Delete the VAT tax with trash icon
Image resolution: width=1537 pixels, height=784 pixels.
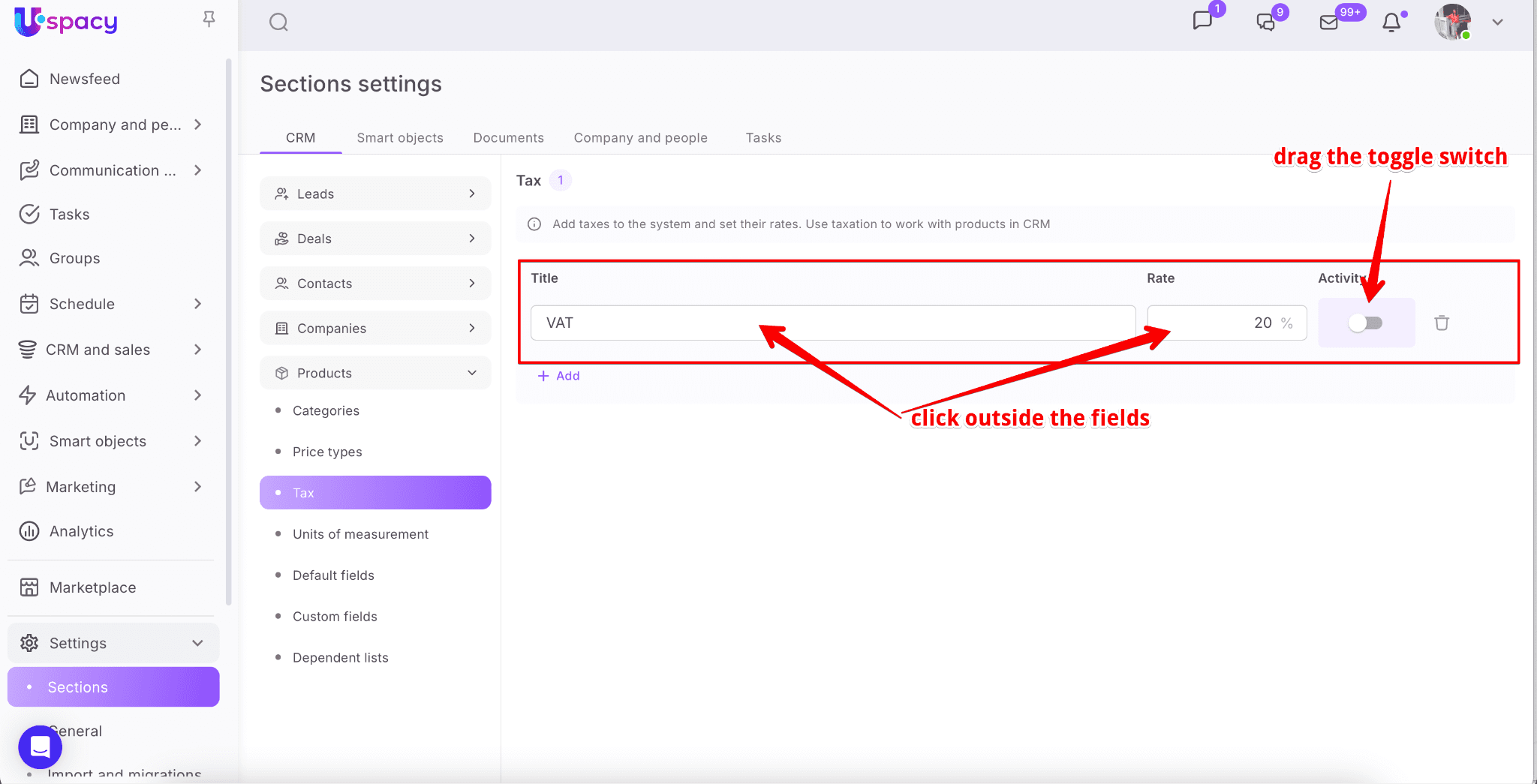[x=1442, y=323]
